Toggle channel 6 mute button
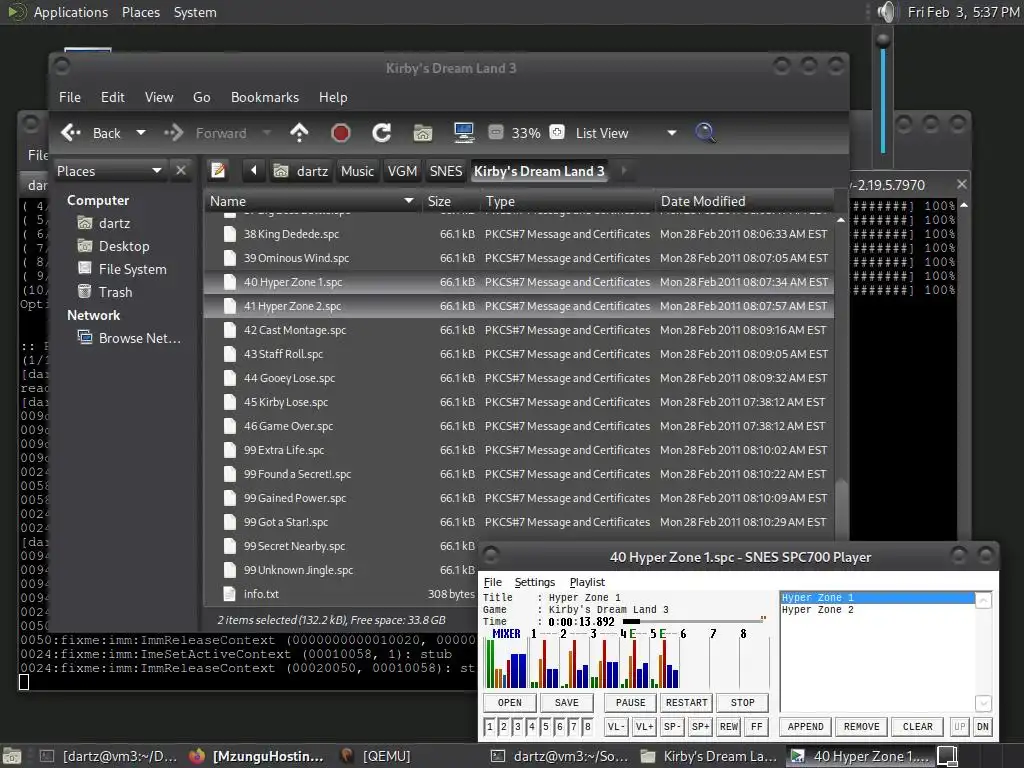 (x=560, y=726)
